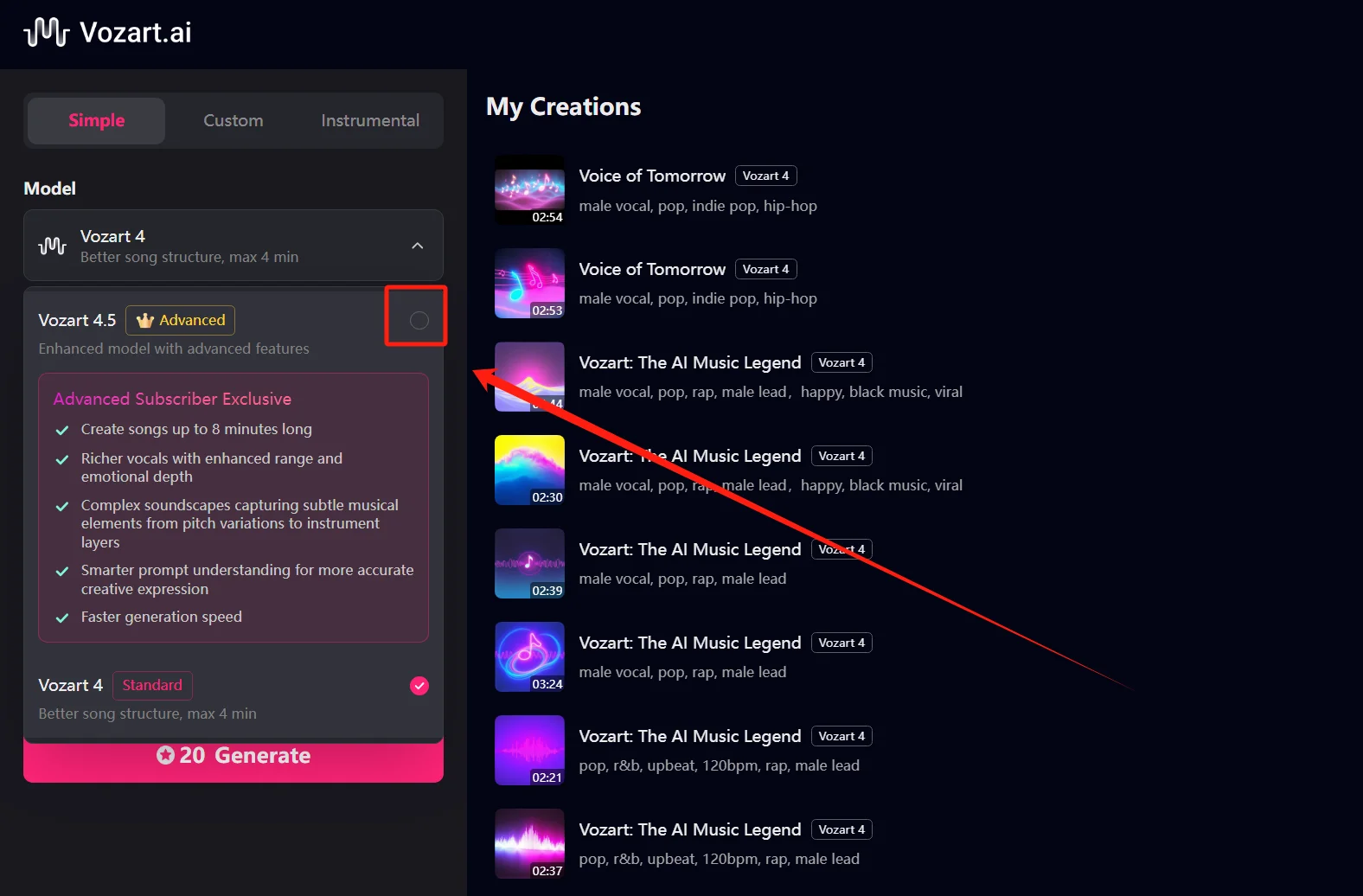Open the first Voice of Tomorrow song title
Screen dimensions: 1363x896
click(x=652, y=176)
